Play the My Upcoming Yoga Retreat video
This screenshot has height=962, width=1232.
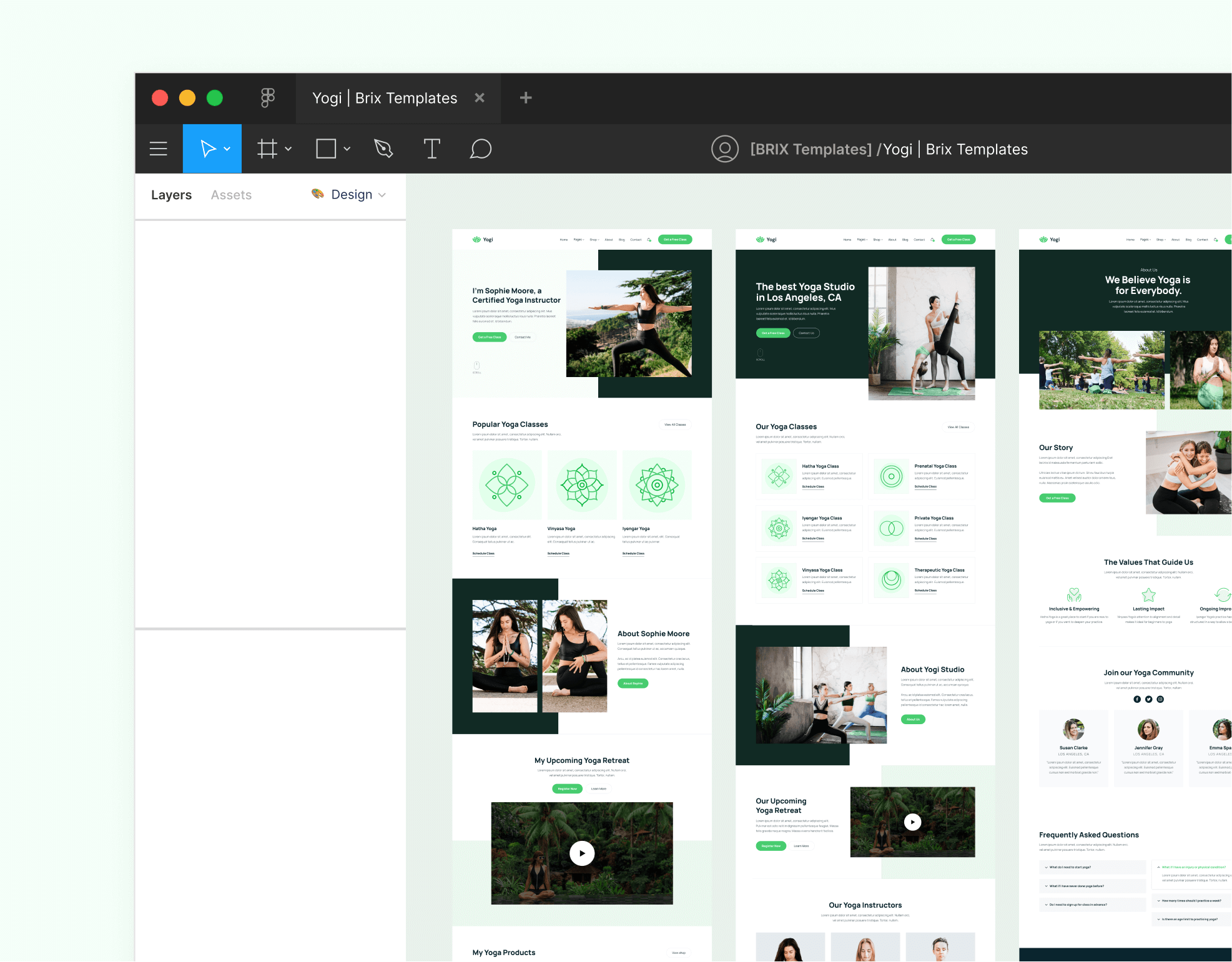click(582, 853)
